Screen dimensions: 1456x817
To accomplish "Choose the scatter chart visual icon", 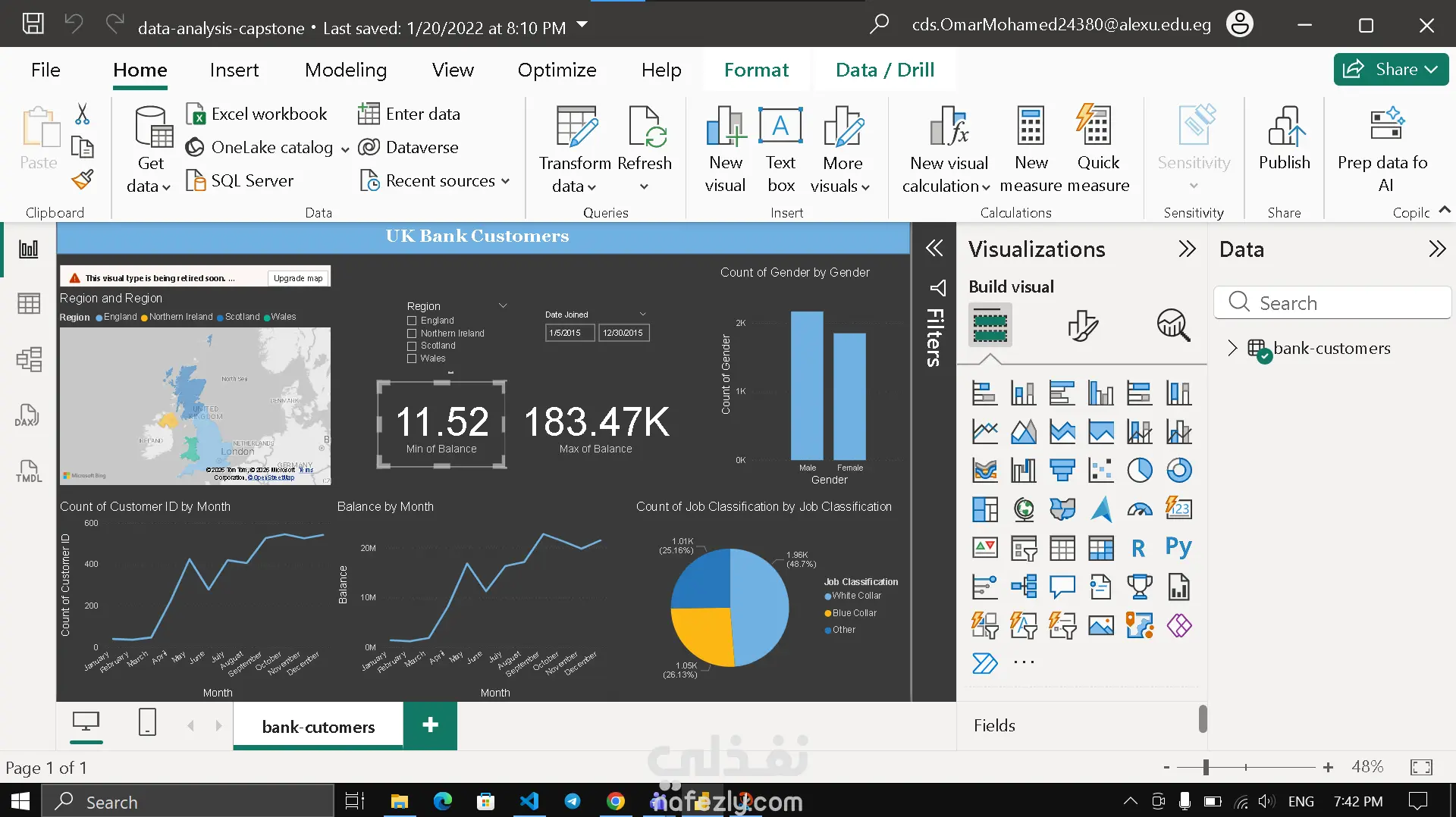I will (x=1100, y=471).
